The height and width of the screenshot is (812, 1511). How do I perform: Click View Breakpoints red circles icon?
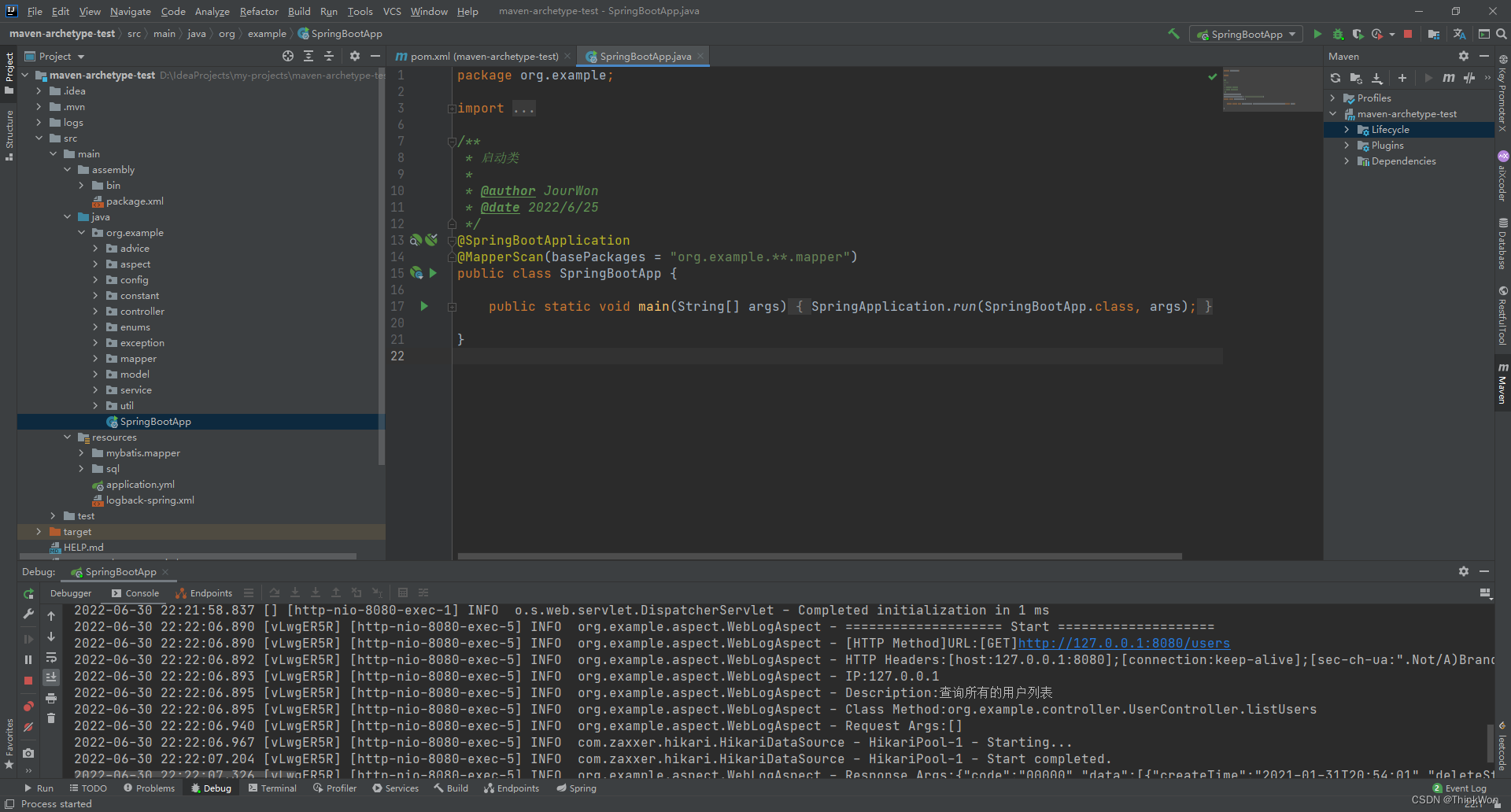pyautogui.click(x=28, y=707)
